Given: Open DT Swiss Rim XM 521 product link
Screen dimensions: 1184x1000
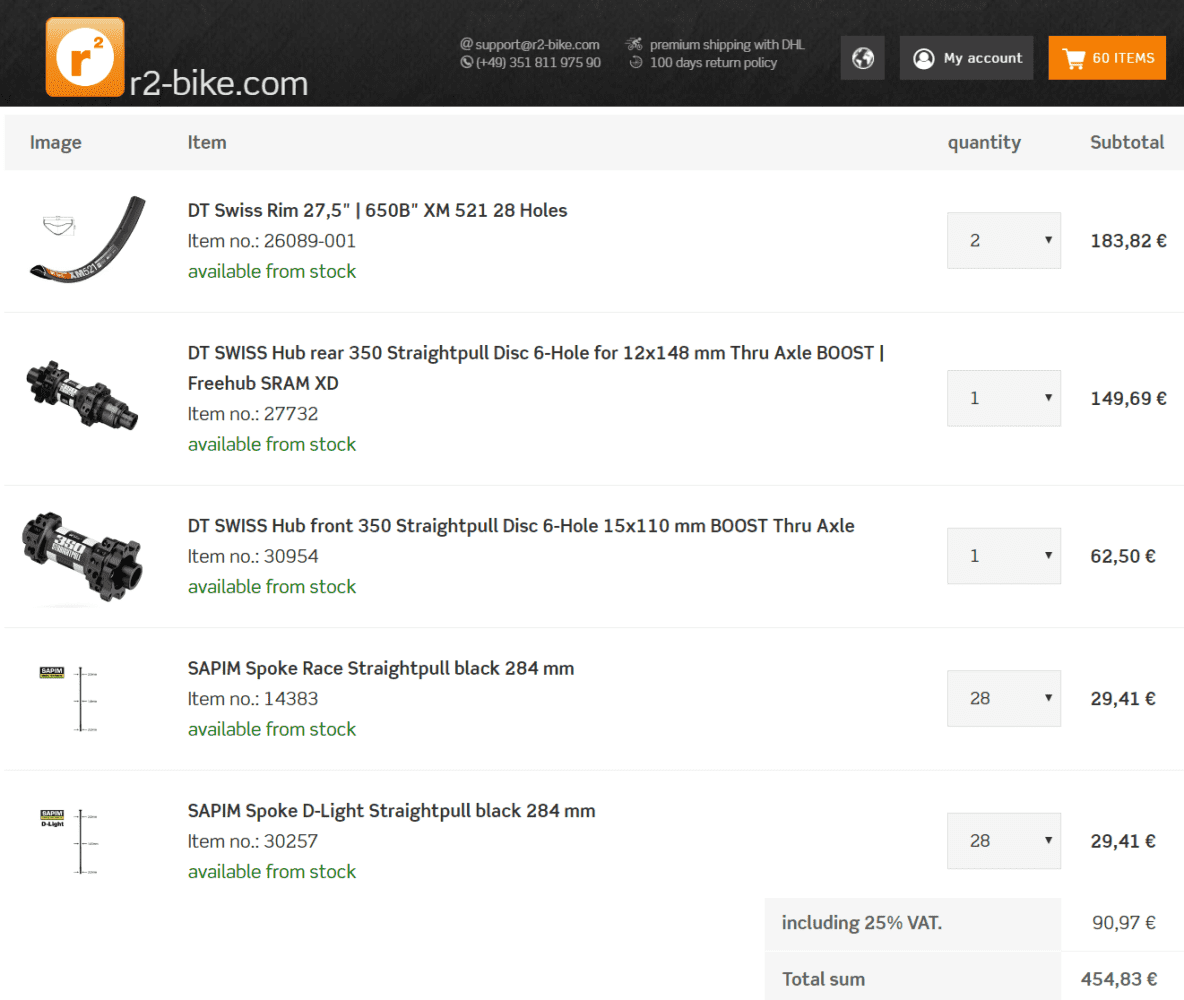Looking at the screenshot, I should (377, 210).
